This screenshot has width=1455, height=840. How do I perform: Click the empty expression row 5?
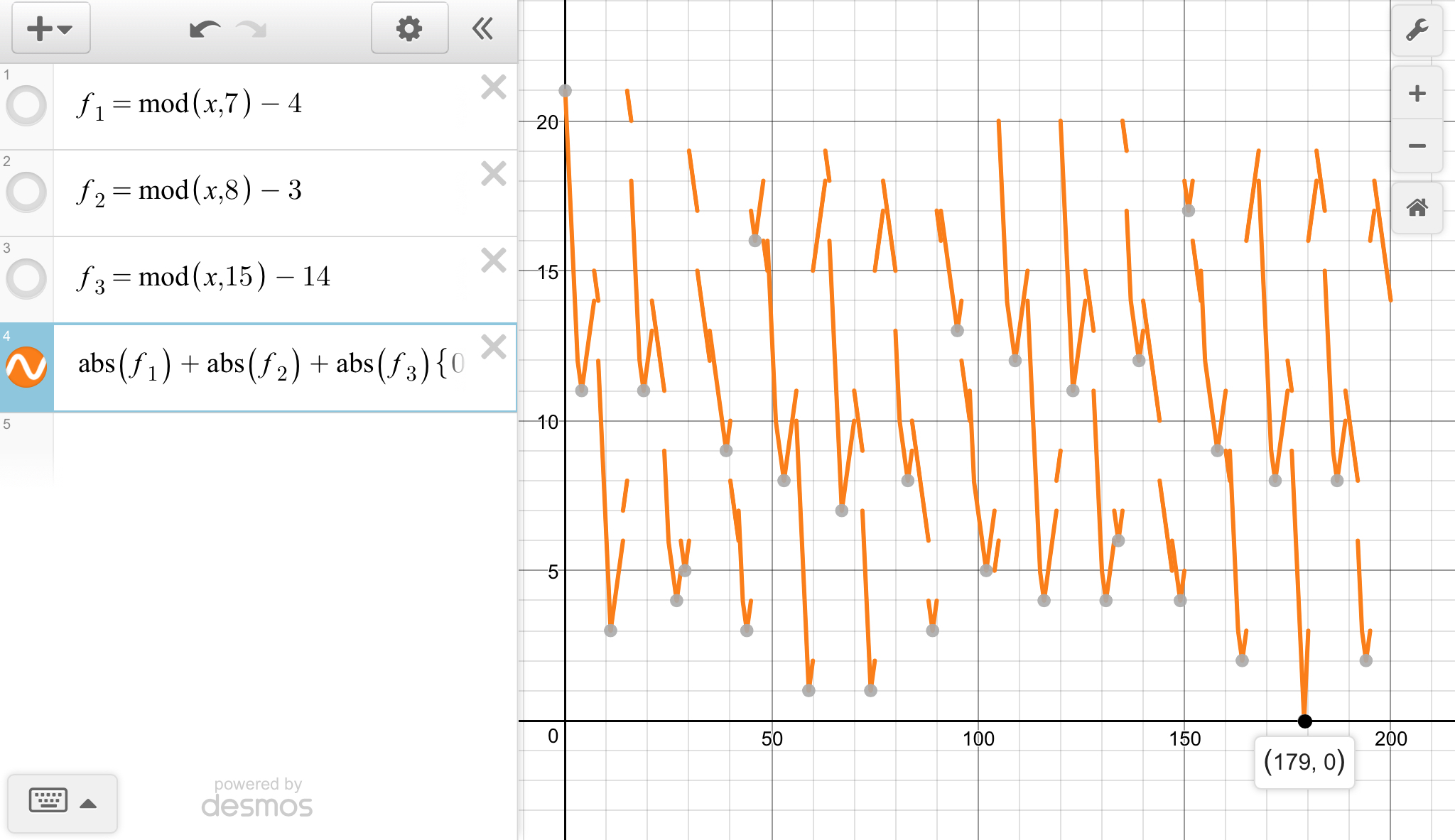(x=284, y=447)
